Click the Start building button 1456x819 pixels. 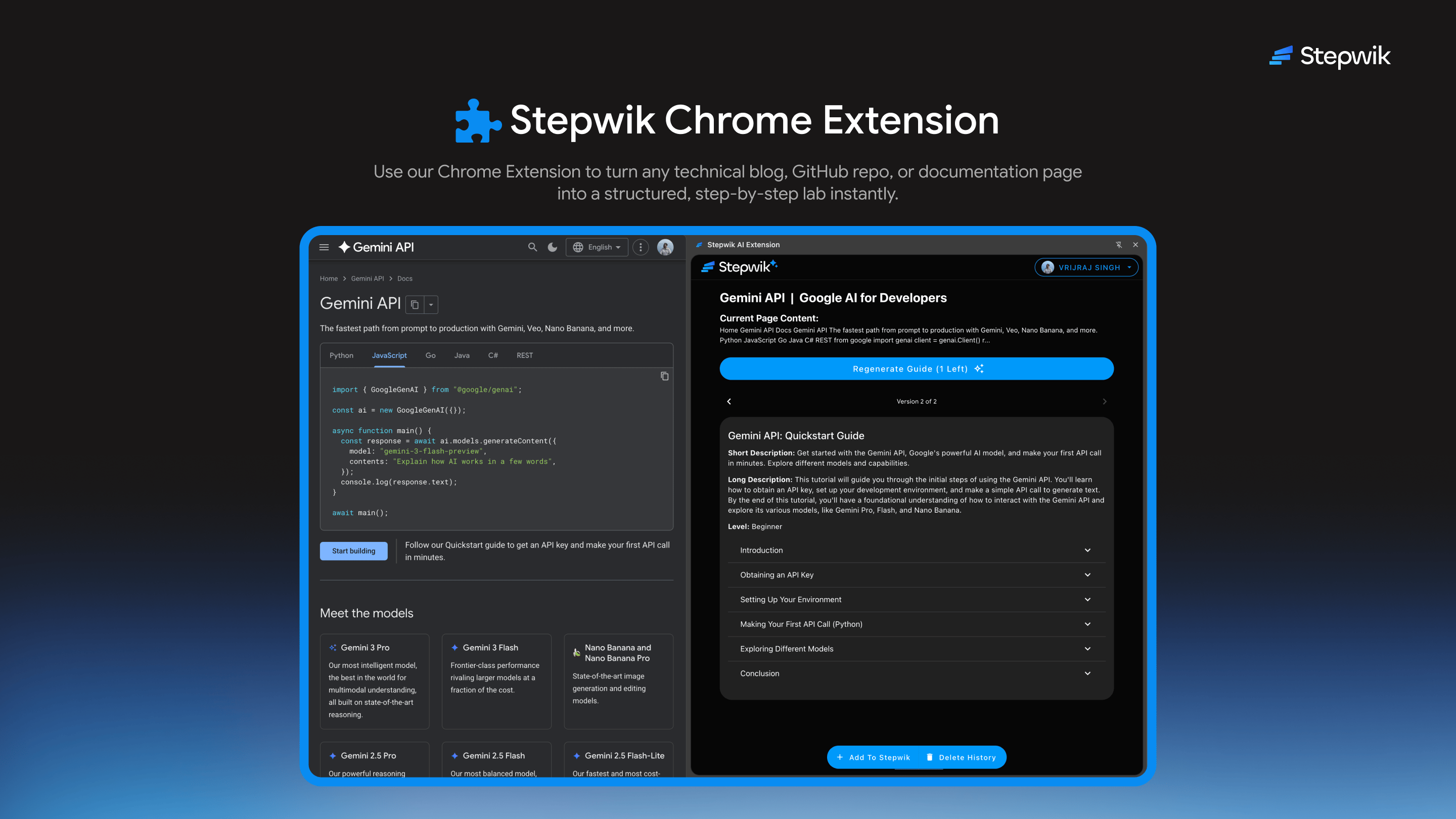(x=353, y=551)
